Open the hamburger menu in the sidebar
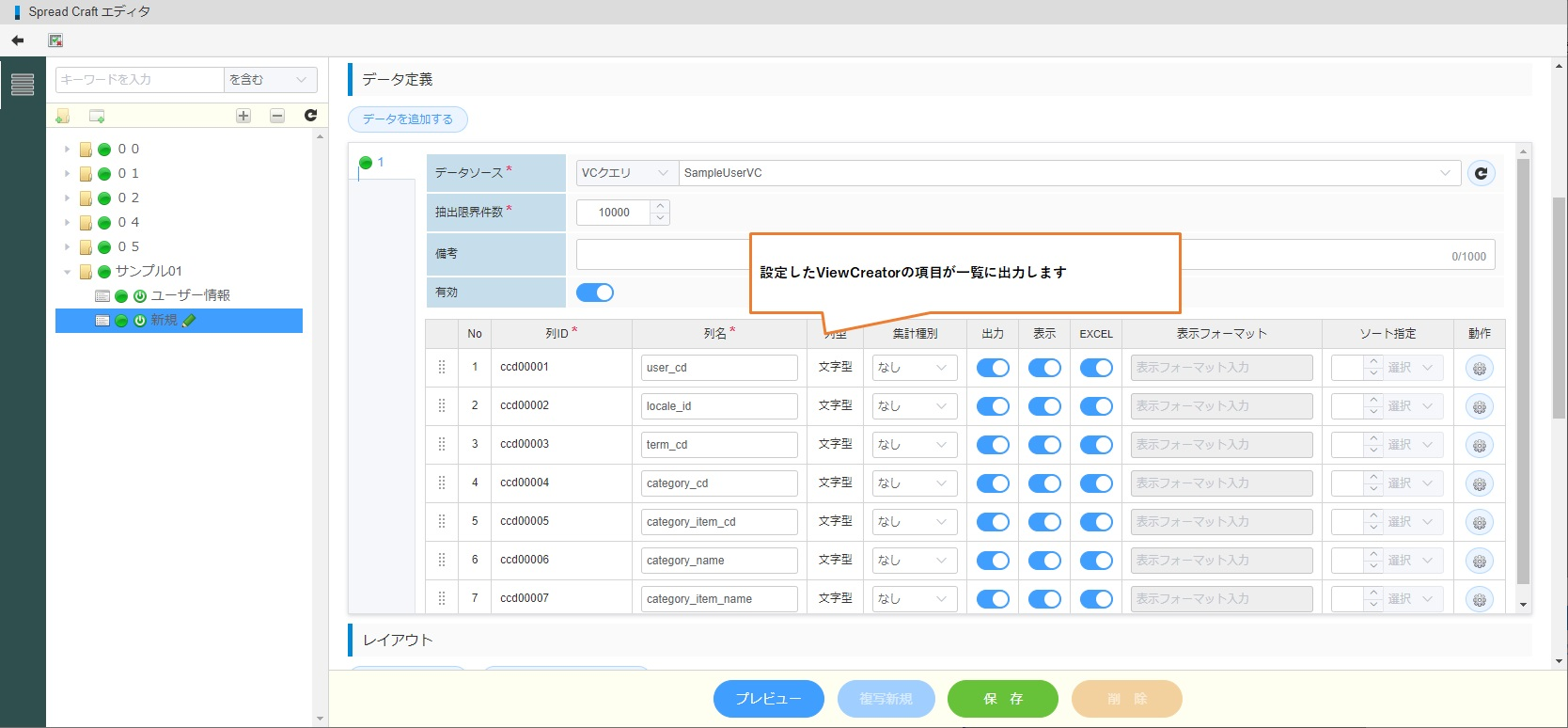1568x728 pixels. tap(23, 85)
